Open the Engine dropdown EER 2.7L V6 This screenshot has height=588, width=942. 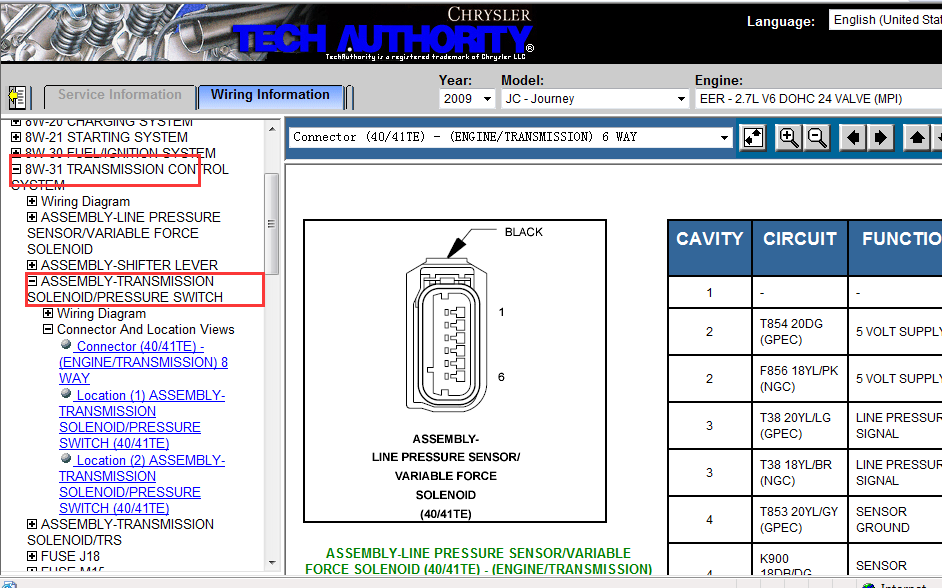(818, 99)
